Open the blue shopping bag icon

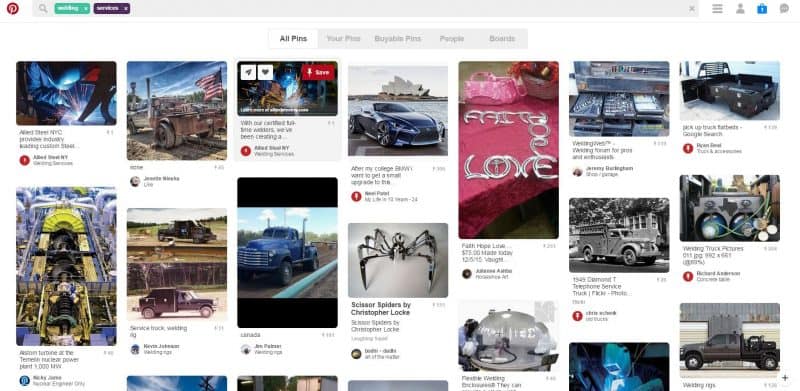click(762, 9)
